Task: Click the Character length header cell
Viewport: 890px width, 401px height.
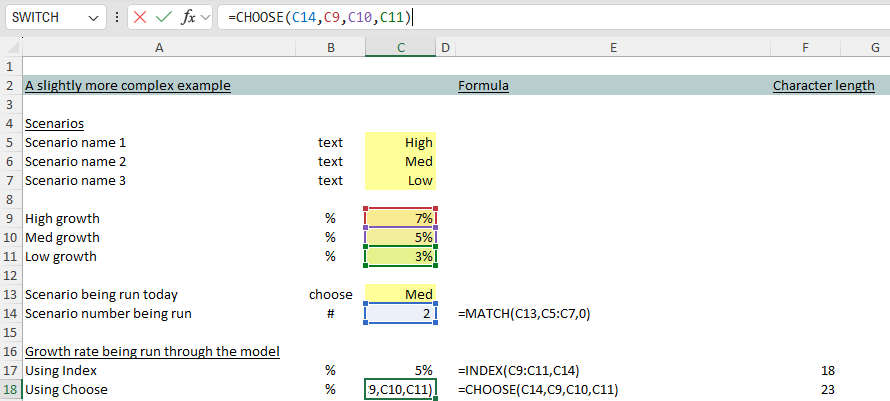Action: pyautogui.click(x=823, y=86)
